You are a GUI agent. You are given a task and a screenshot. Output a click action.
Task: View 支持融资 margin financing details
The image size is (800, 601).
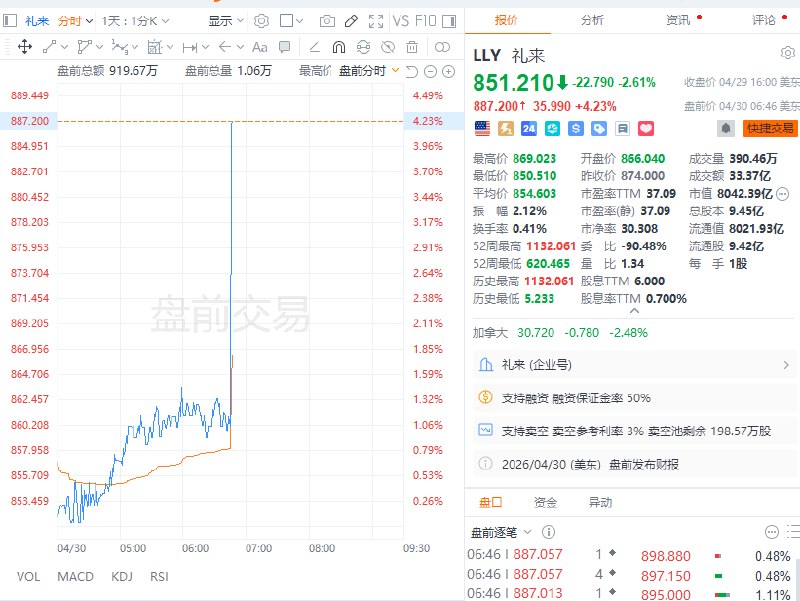pos(634,398)
